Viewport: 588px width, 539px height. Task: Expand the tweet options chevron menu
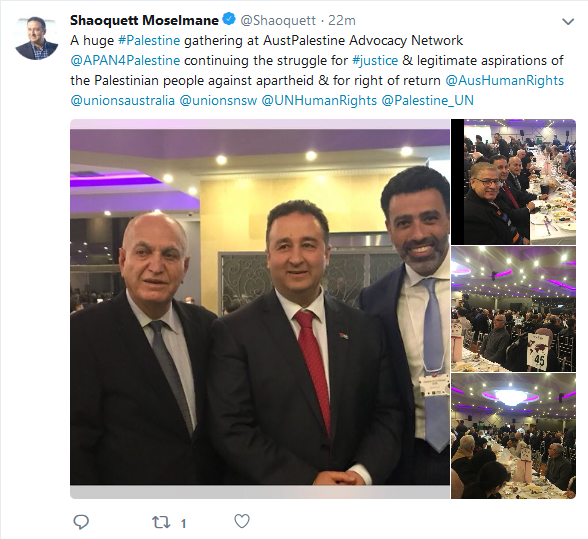point(568,22)
